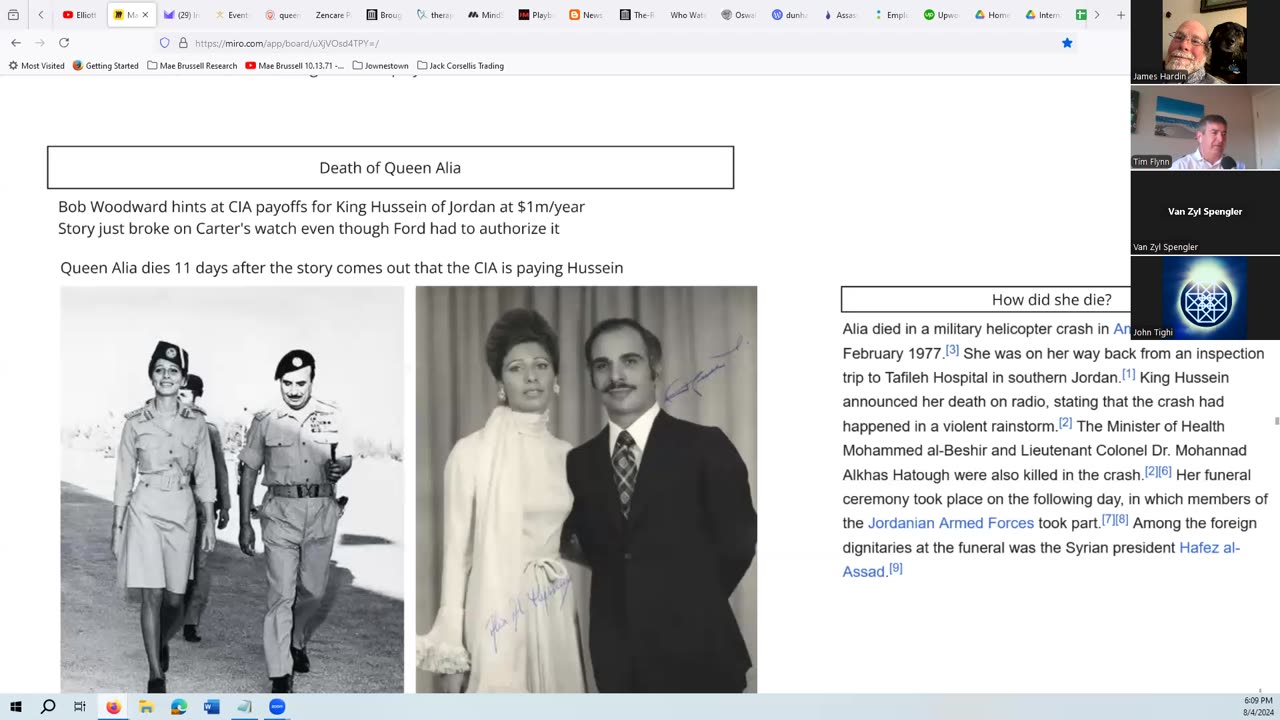The width and height of the screenshot is (1280, 720).
Task: Open File Explorer from the taskbar
Action: 146,707
